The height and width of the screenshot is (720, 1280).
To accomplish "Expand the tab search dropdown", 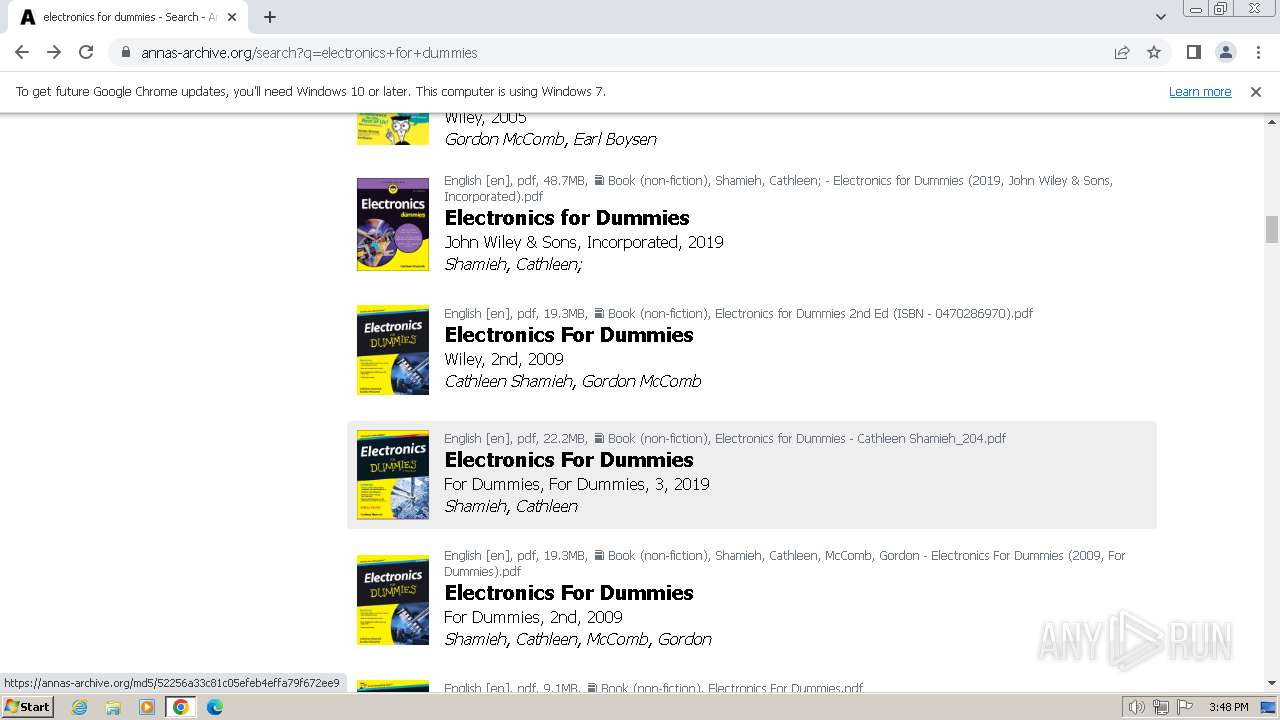I will point(1160,17).
